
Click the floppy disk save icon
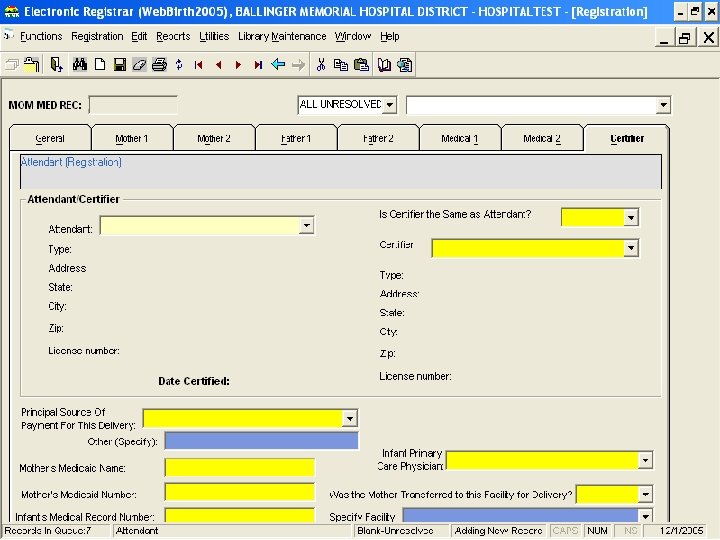(119, 65)
